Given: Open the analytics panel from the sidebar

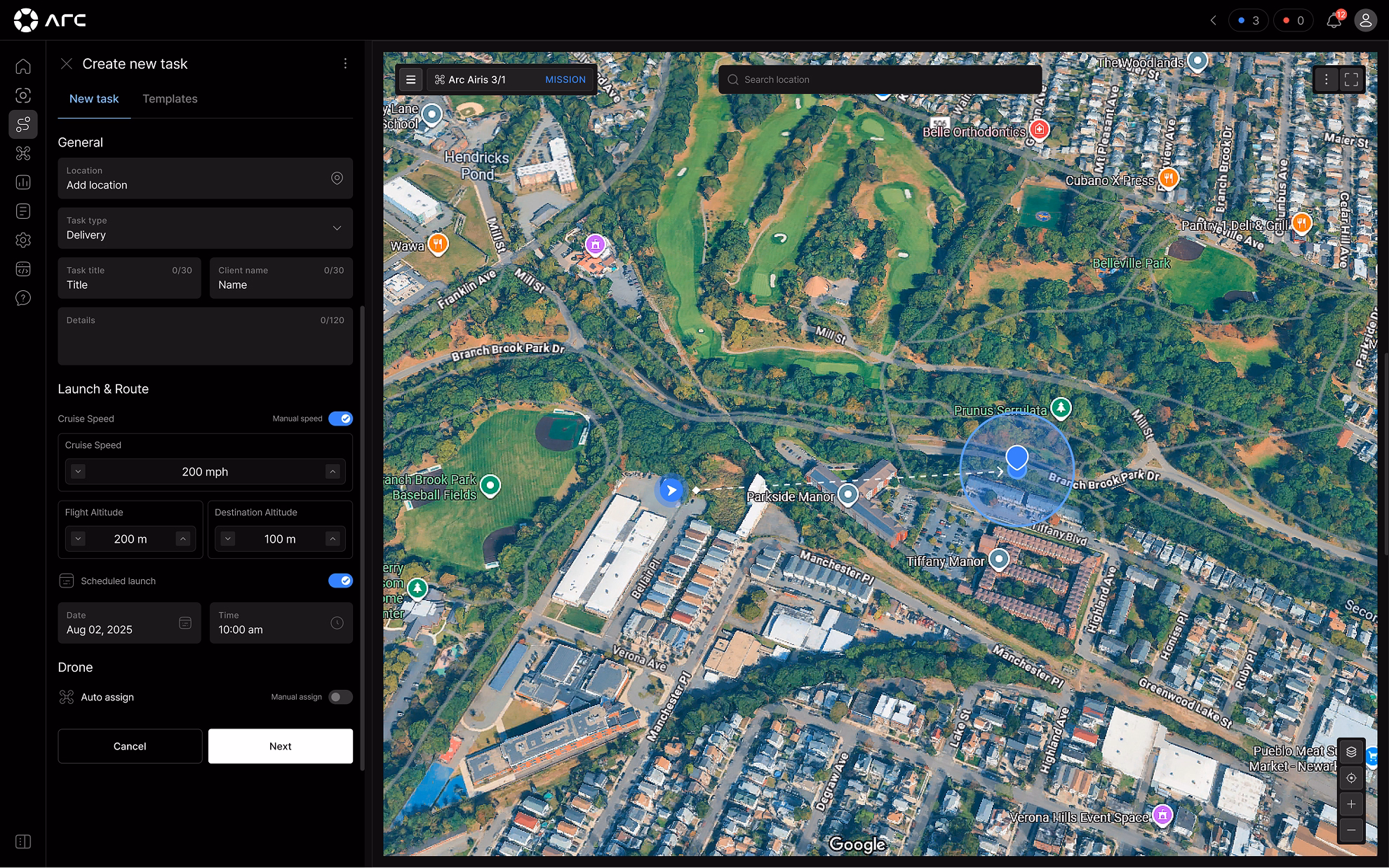Looking at the screenshot, I should pos(23,182).
